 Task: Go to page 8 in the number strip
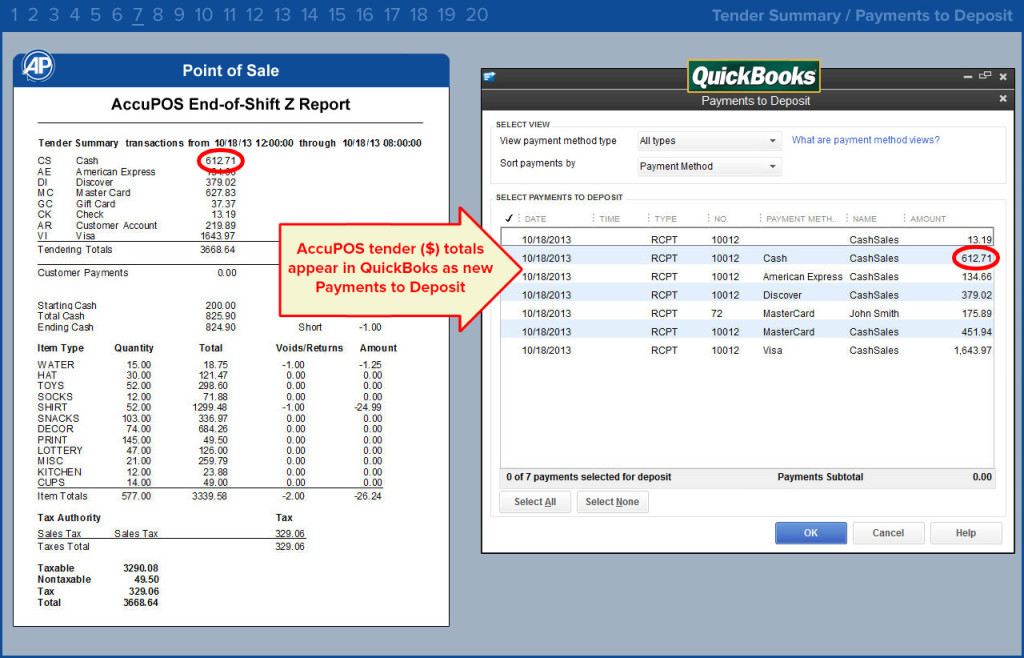(157, 14)
